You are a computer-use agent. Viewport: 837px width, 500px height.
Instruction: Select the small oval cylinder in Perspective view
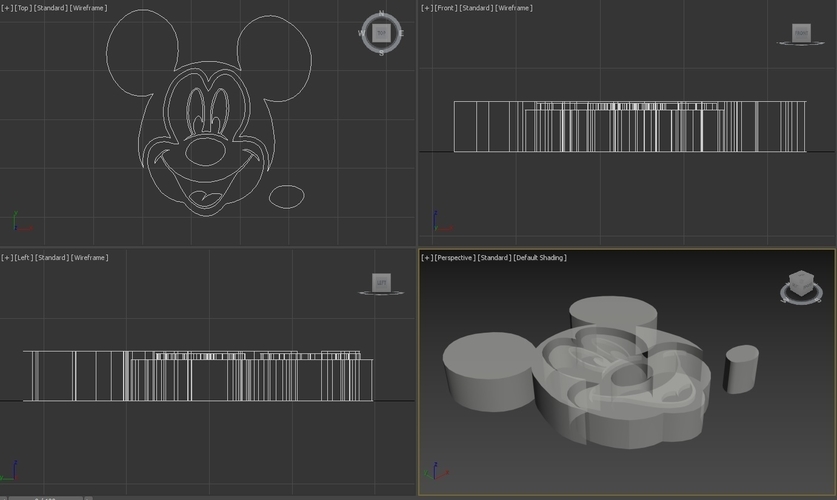741,369
